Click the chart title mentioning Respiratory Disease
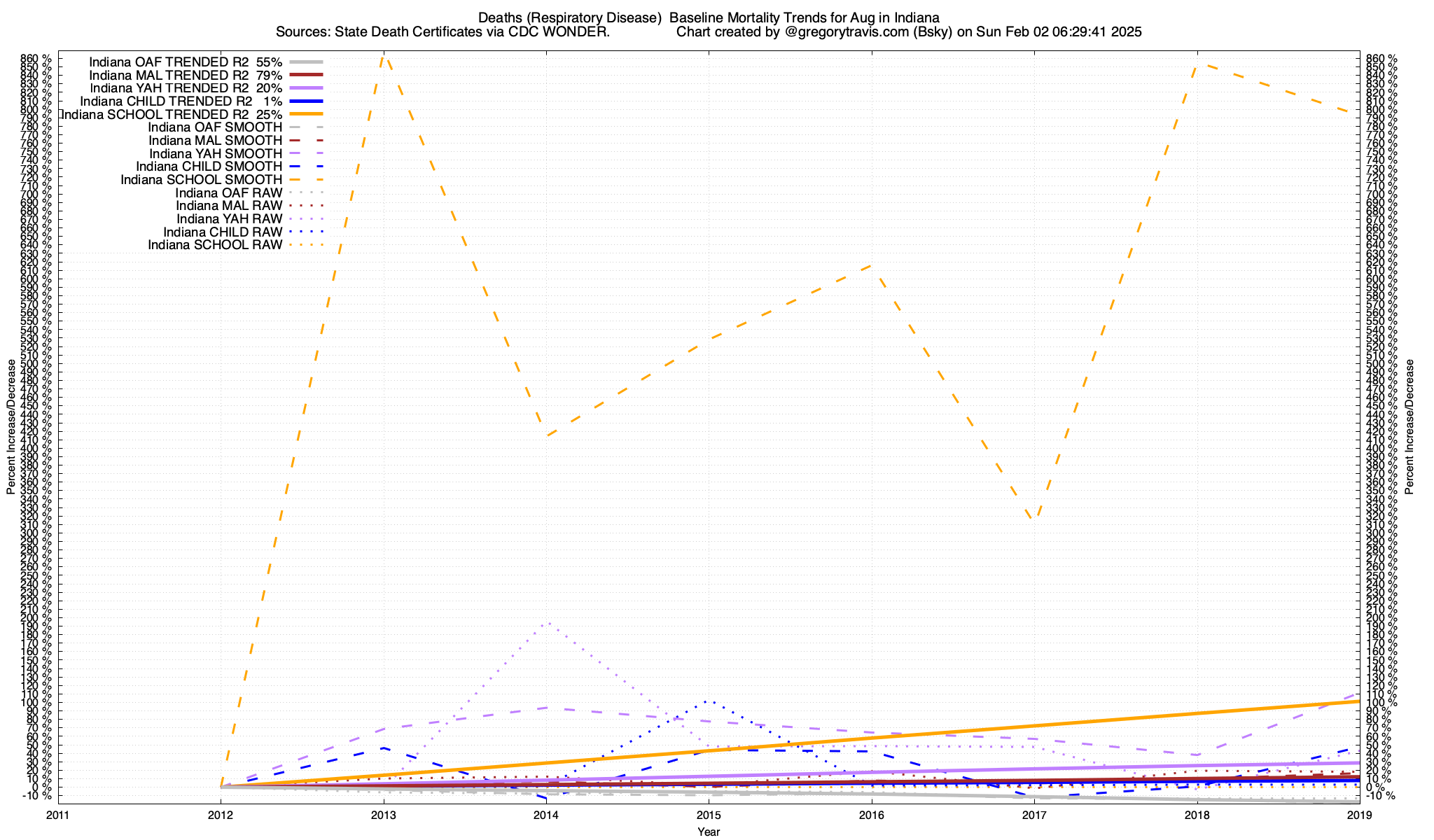This screenshot has width=1434, height=840. (709, 17)
